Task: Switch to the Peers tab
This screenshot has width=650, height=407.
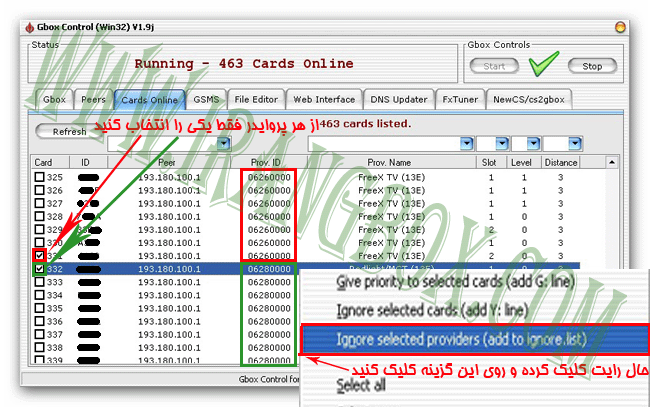Action: pos(93,99)
